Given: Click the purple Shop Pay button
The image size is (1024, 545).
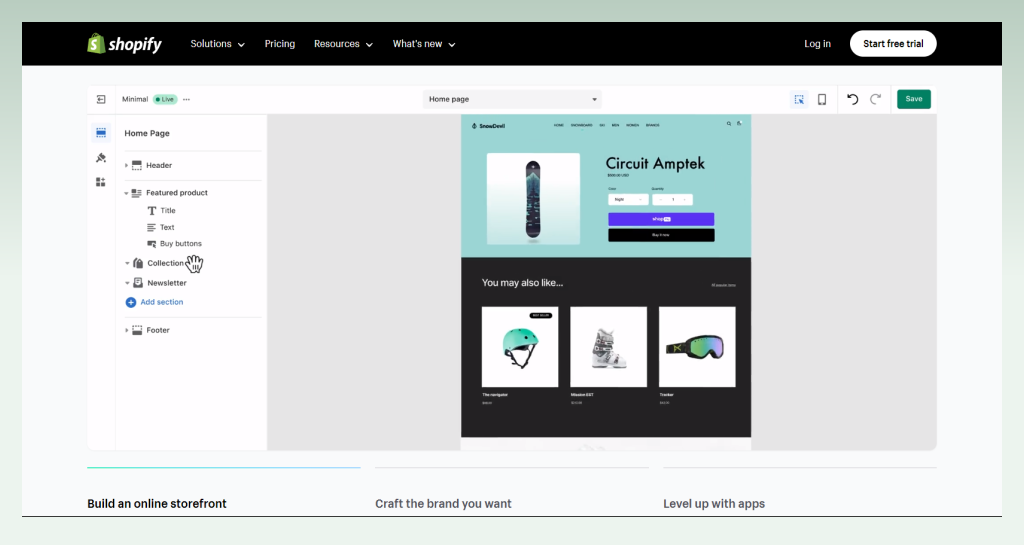Looking at the screenshot, I should [x=661, y=219].
